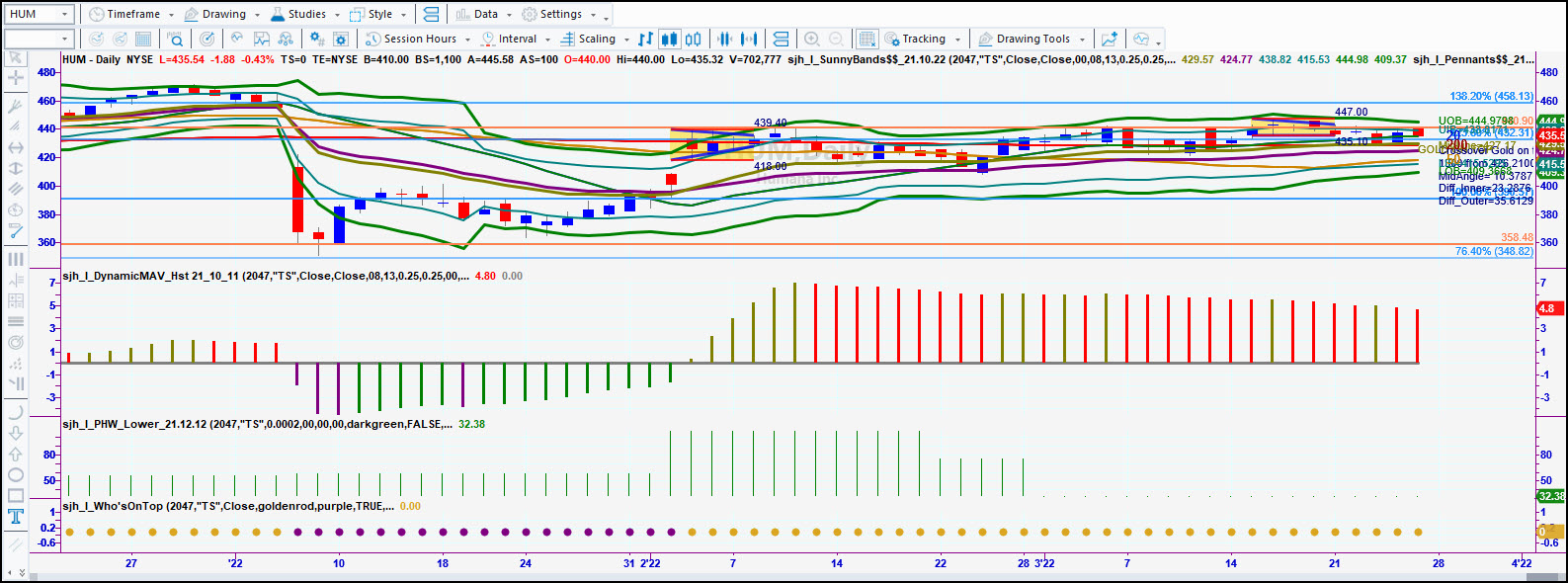
Task: Select the down arrow drawing tool
Action: (x=16, y=433)
